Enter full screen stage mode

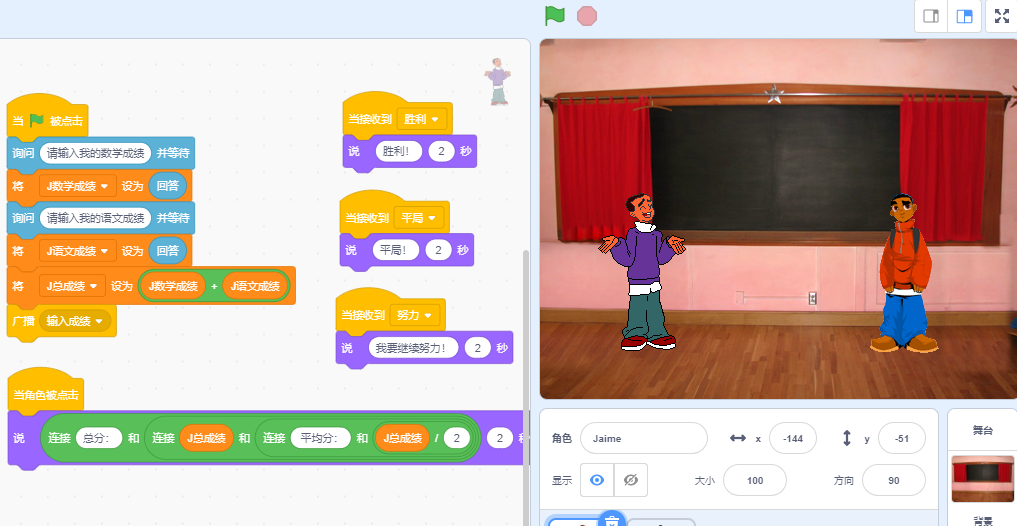pyautogui.click(x=1002, y=16)
